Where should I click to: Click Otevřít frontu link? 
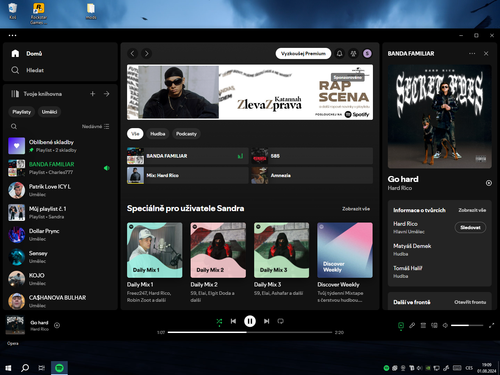point(470,302)
